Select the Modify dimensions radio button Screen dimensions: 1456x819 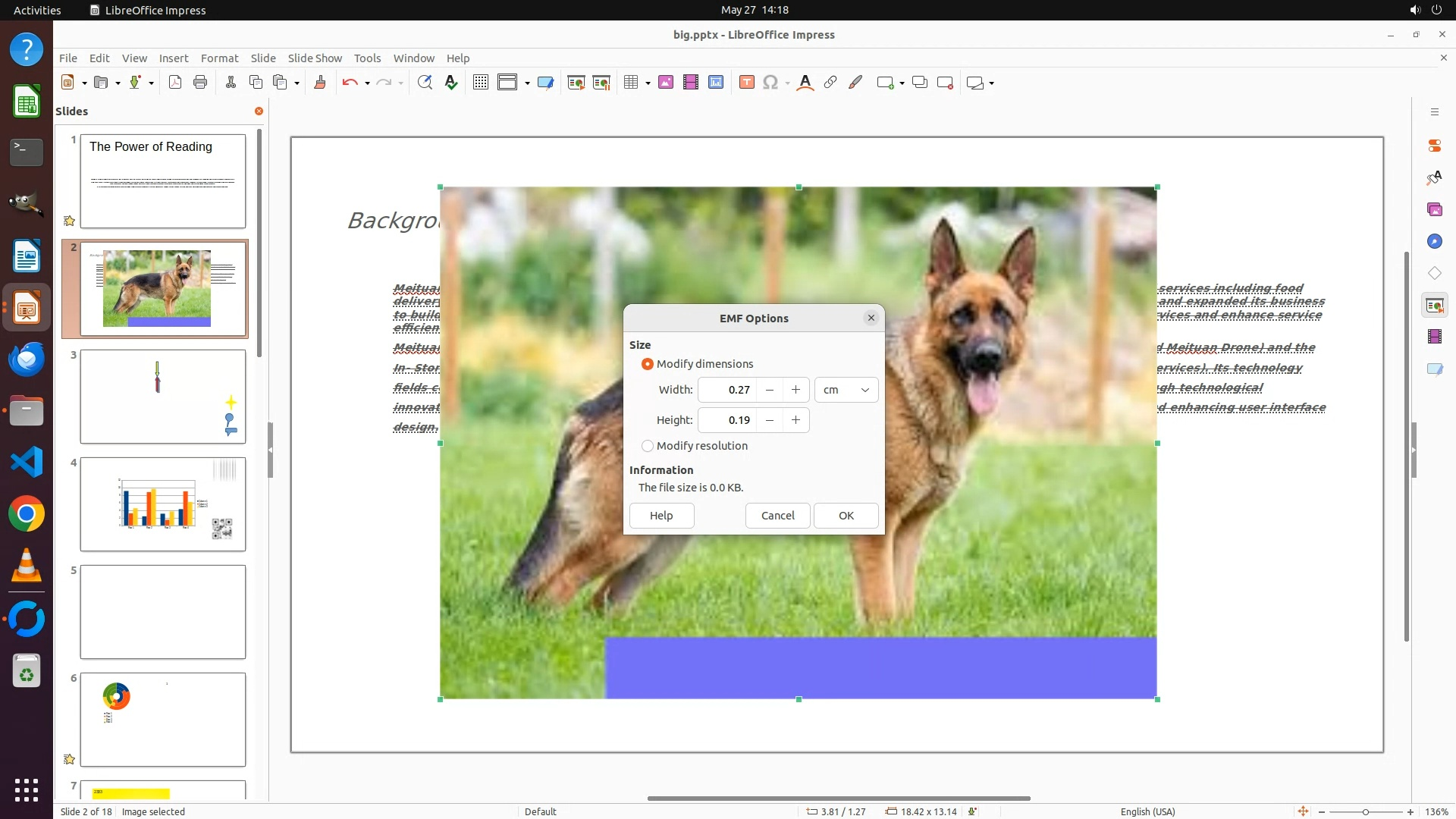648,364
